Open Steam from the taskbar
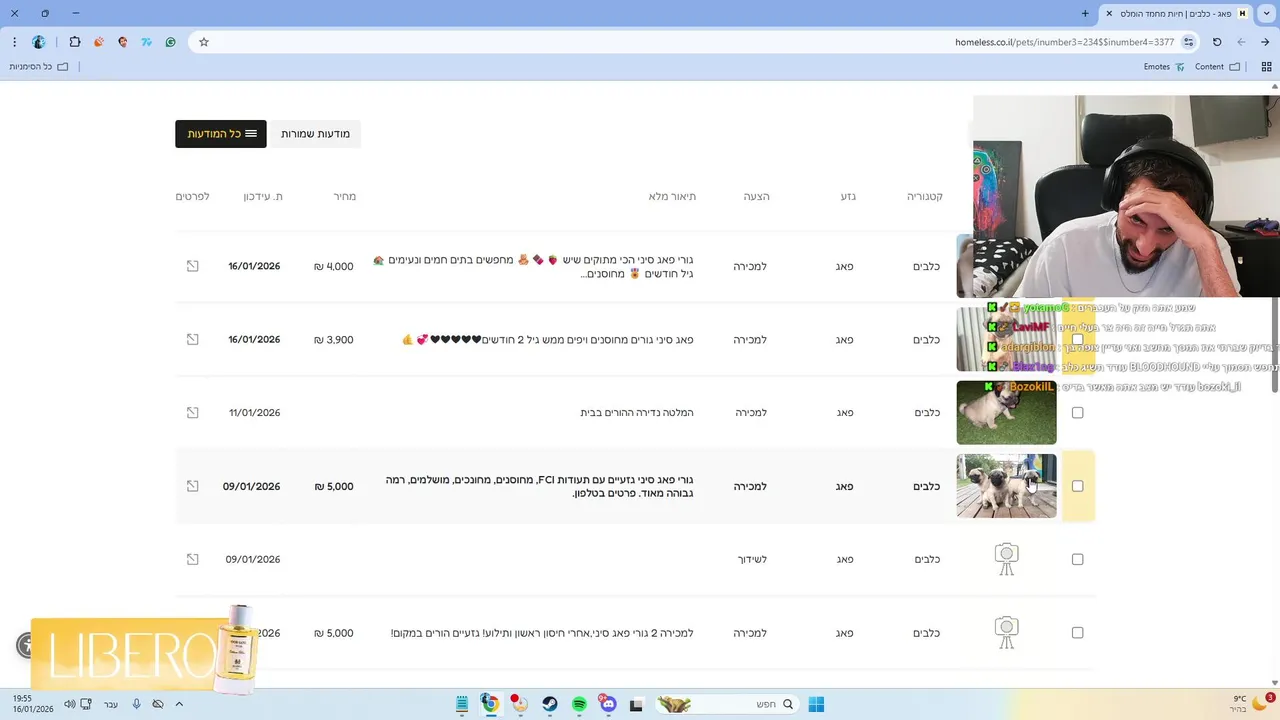Viewport: 1280px width, 720px height. click(x=550, y=704)
